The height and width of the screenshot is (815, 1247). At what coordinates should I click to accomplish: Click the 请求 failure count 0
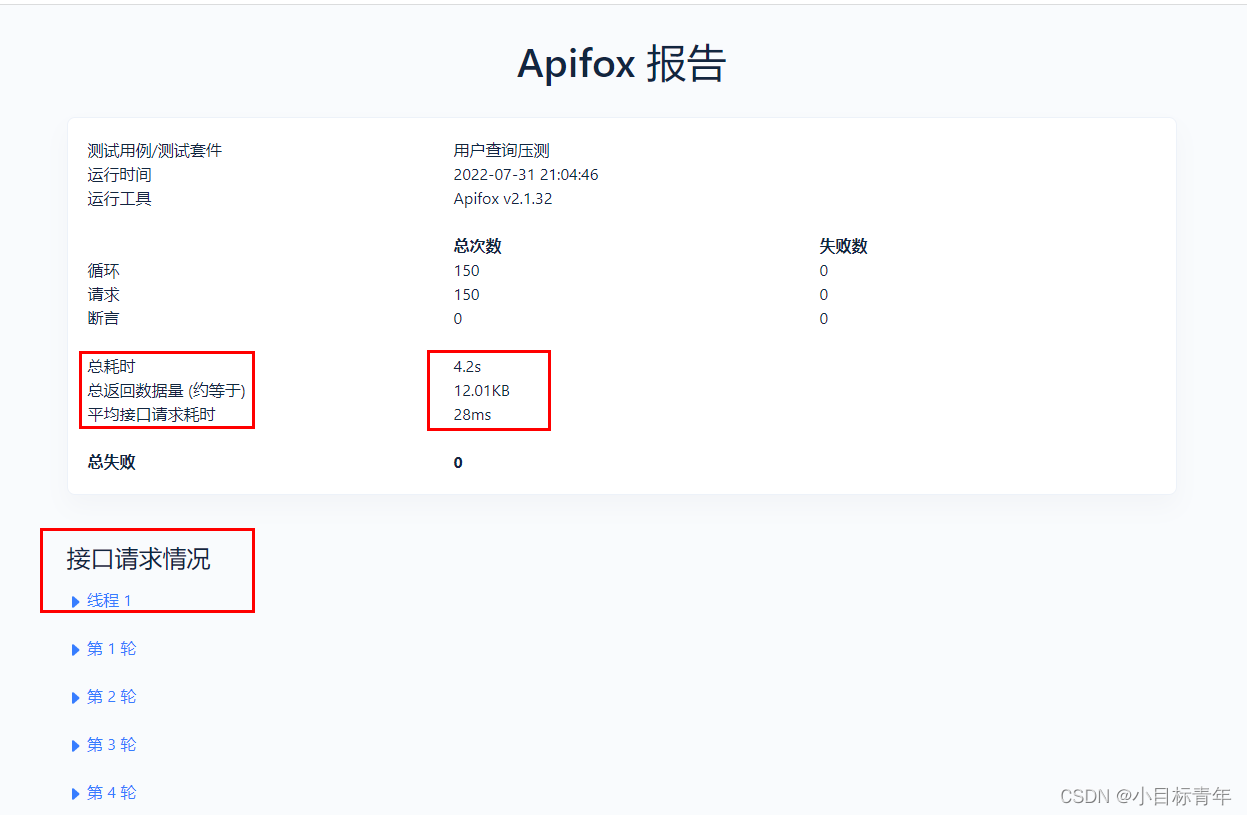tap(824, 295)
